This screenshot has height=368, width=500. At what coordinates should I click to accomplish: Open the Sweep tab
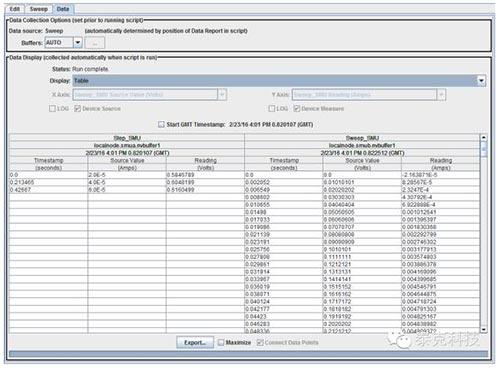[38, 9]
